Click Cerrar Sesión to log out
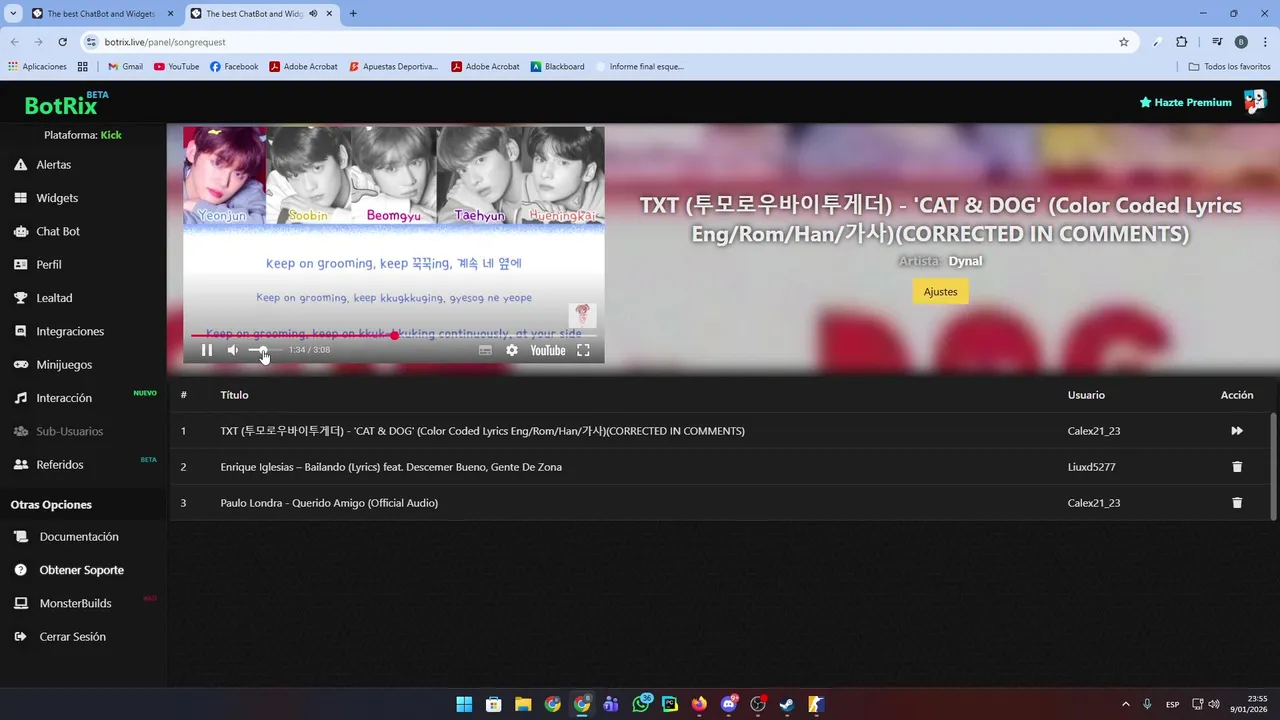This screenshot has height=720, width=1280. [x=72, y=637]
